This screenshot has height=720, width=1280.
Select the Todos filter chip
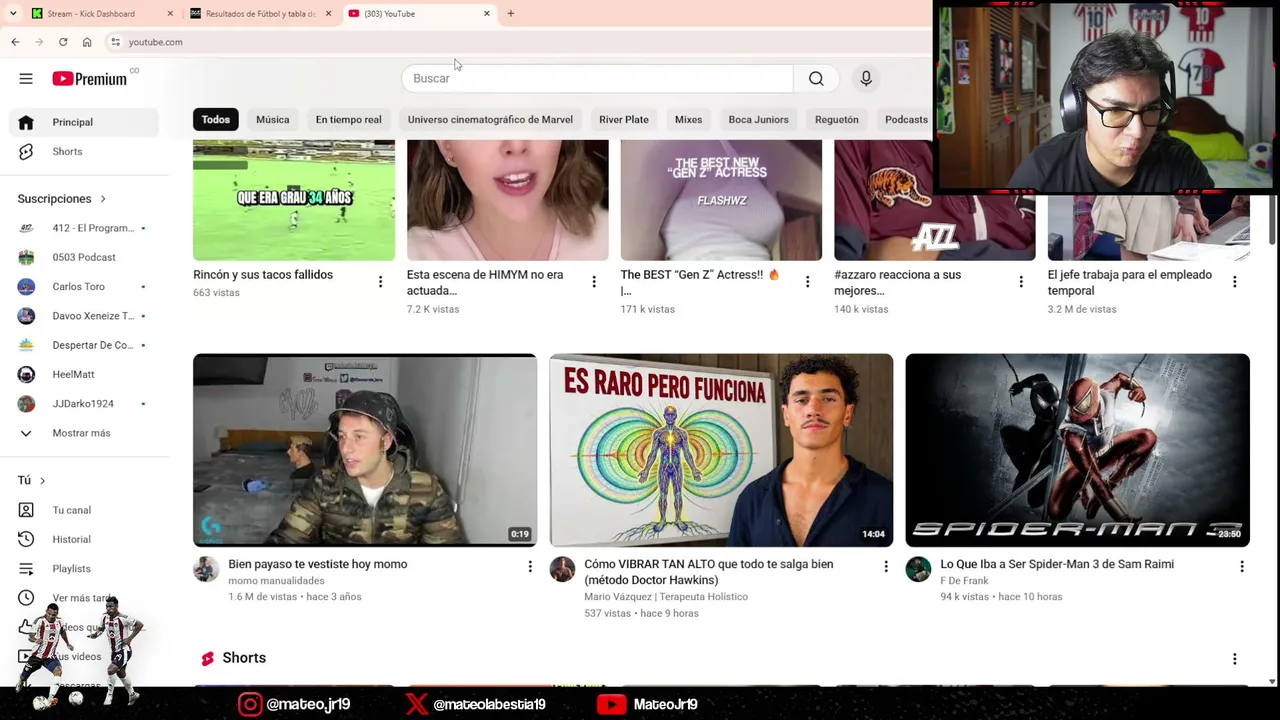point(215,120)
